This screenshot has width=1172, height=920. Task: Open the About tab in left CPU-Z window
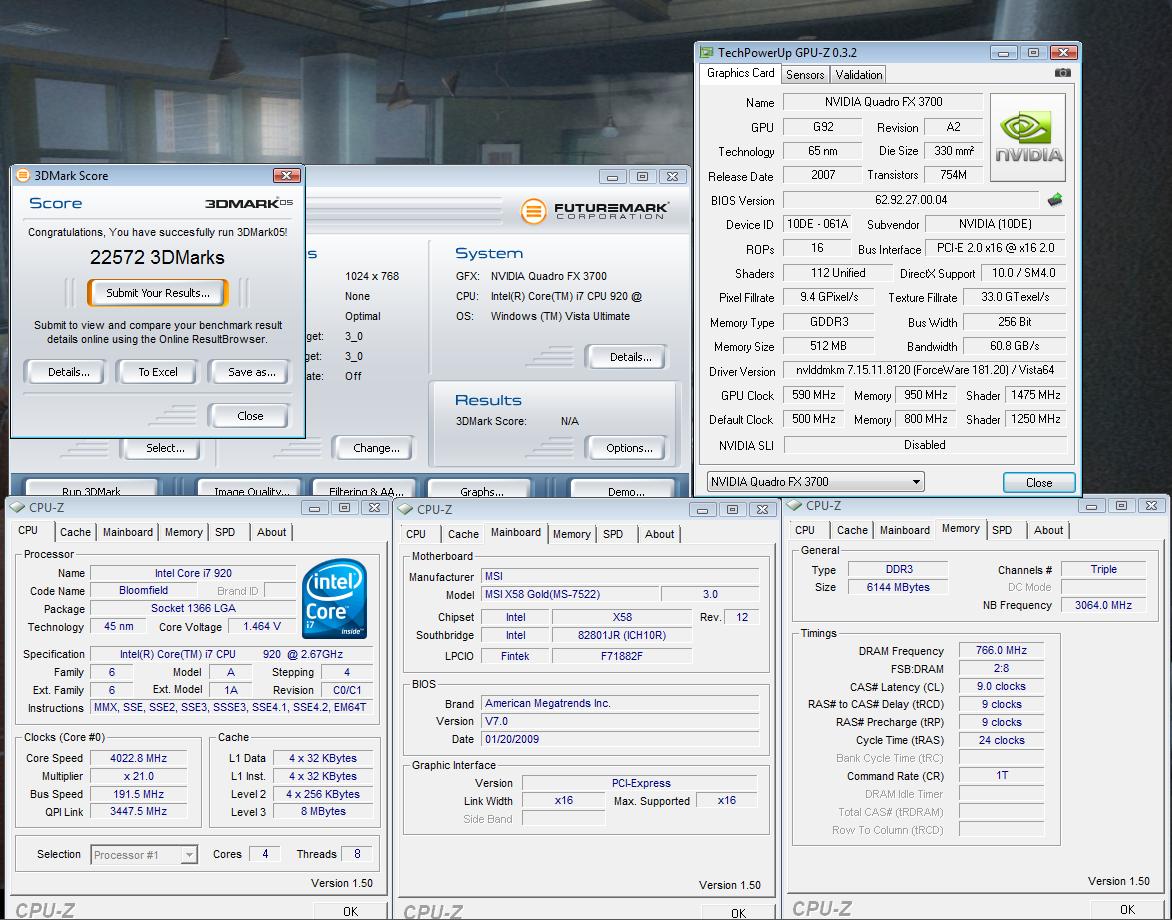point(271,532)
